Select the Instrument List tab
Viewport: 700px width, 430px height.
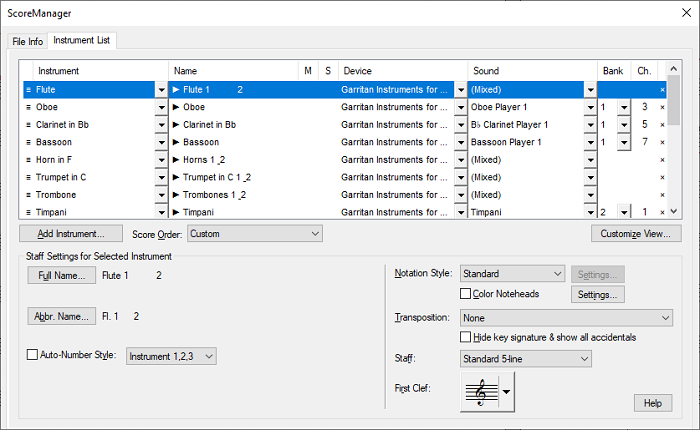pyautogui.click(x=82, y=41)
